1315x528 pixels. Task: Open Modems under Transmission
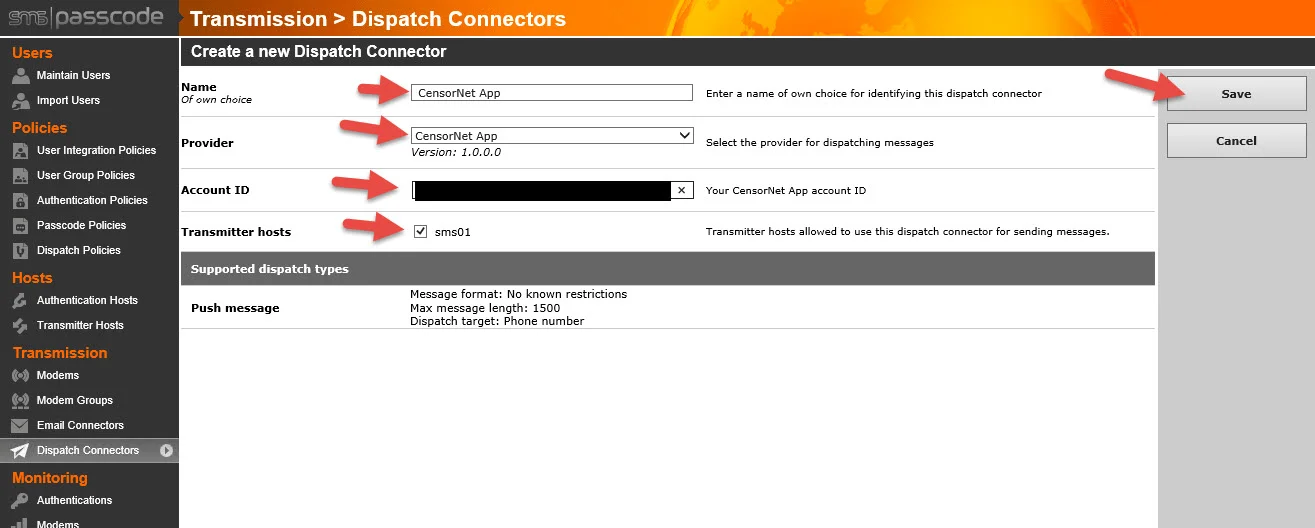point(58,376)
